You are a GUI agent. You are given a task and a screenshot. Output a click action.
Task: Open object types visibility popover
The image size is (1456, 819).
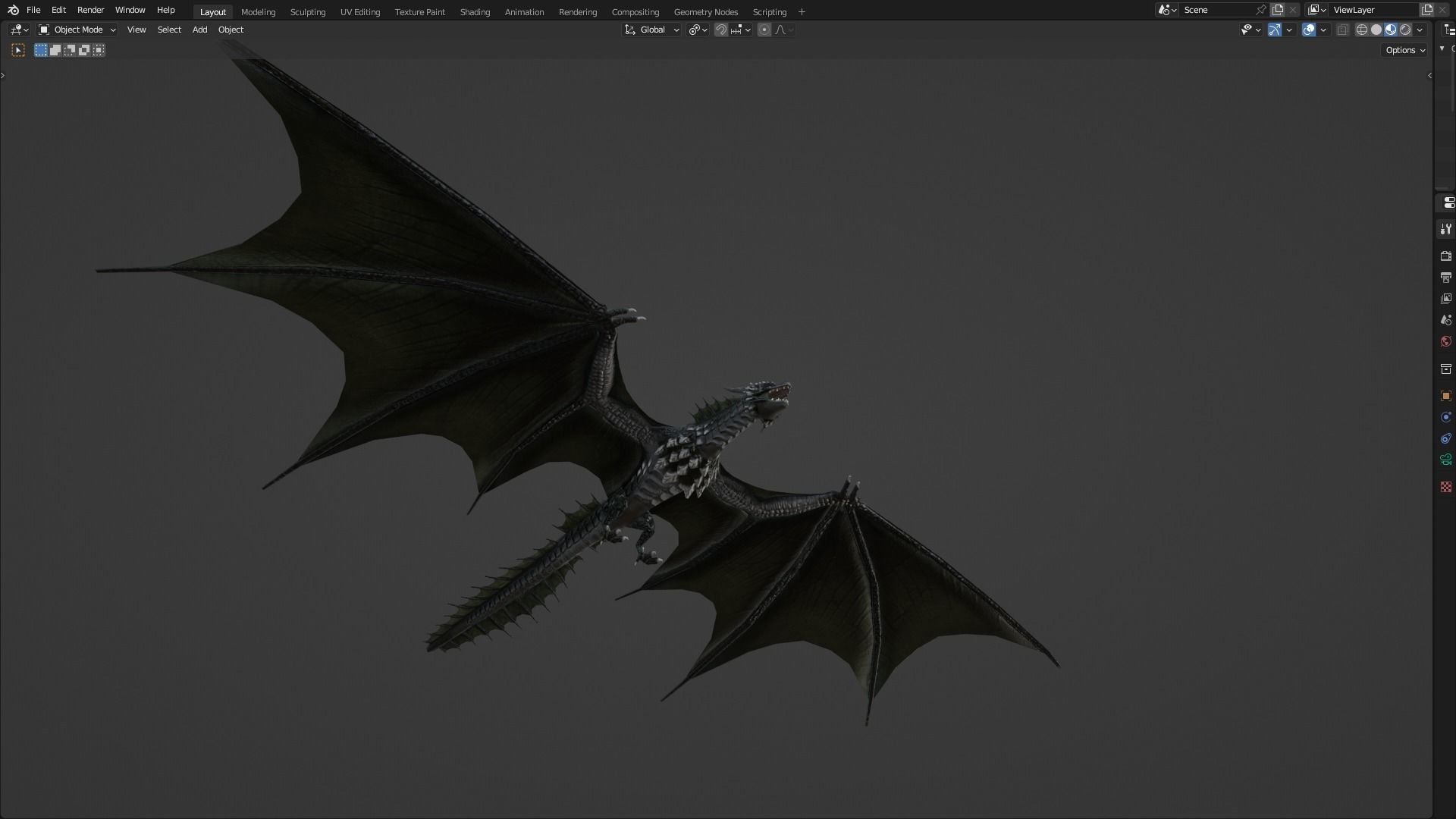pyautogui.click(x=1250, y=30)
